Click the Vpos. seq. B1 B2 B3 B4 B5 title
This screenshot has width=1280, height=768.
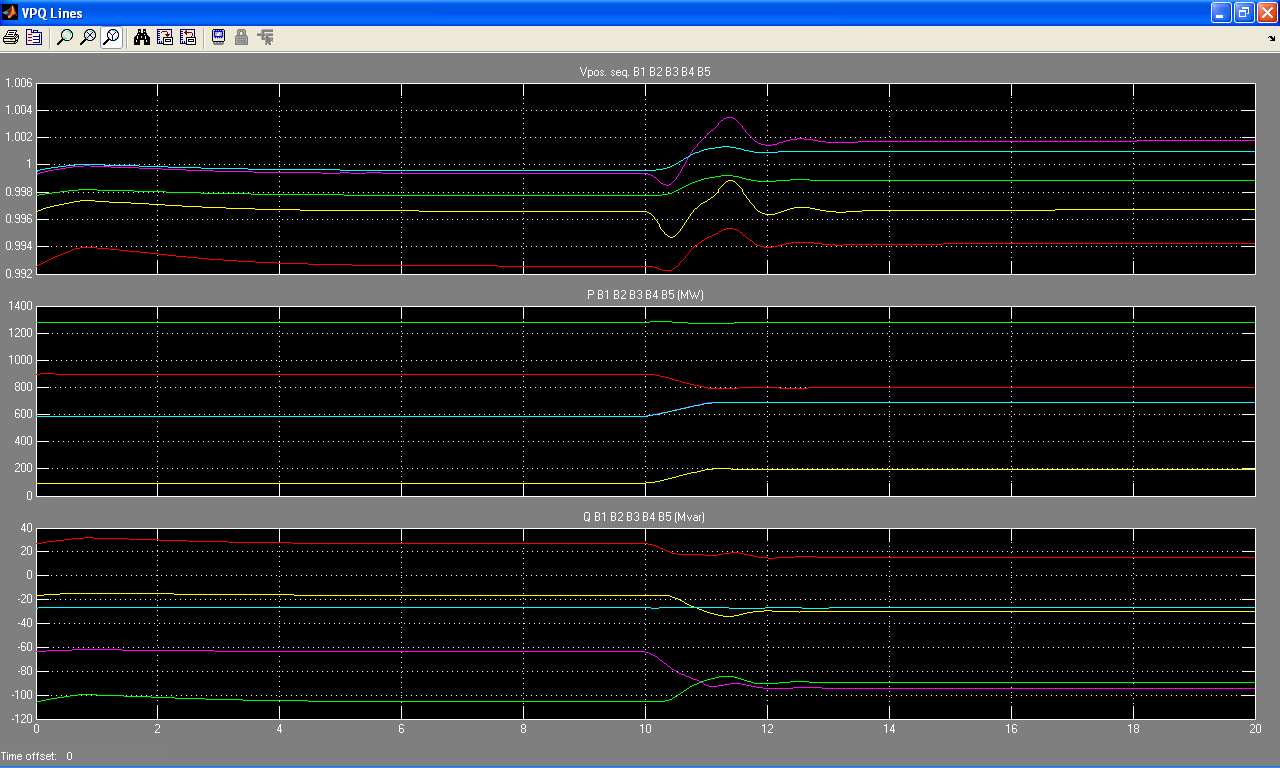pos(645,72)
